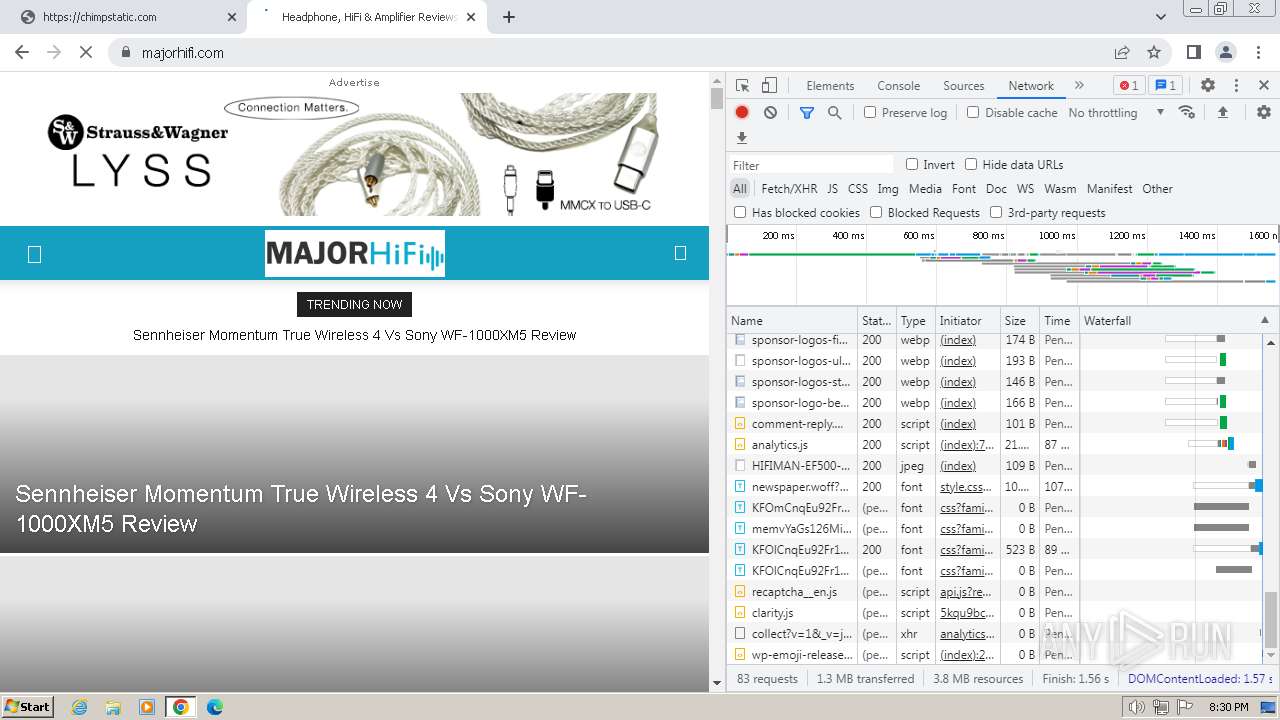Open the No throttling dropdown
The image size is (1280, 720).
pos(1116,113)
